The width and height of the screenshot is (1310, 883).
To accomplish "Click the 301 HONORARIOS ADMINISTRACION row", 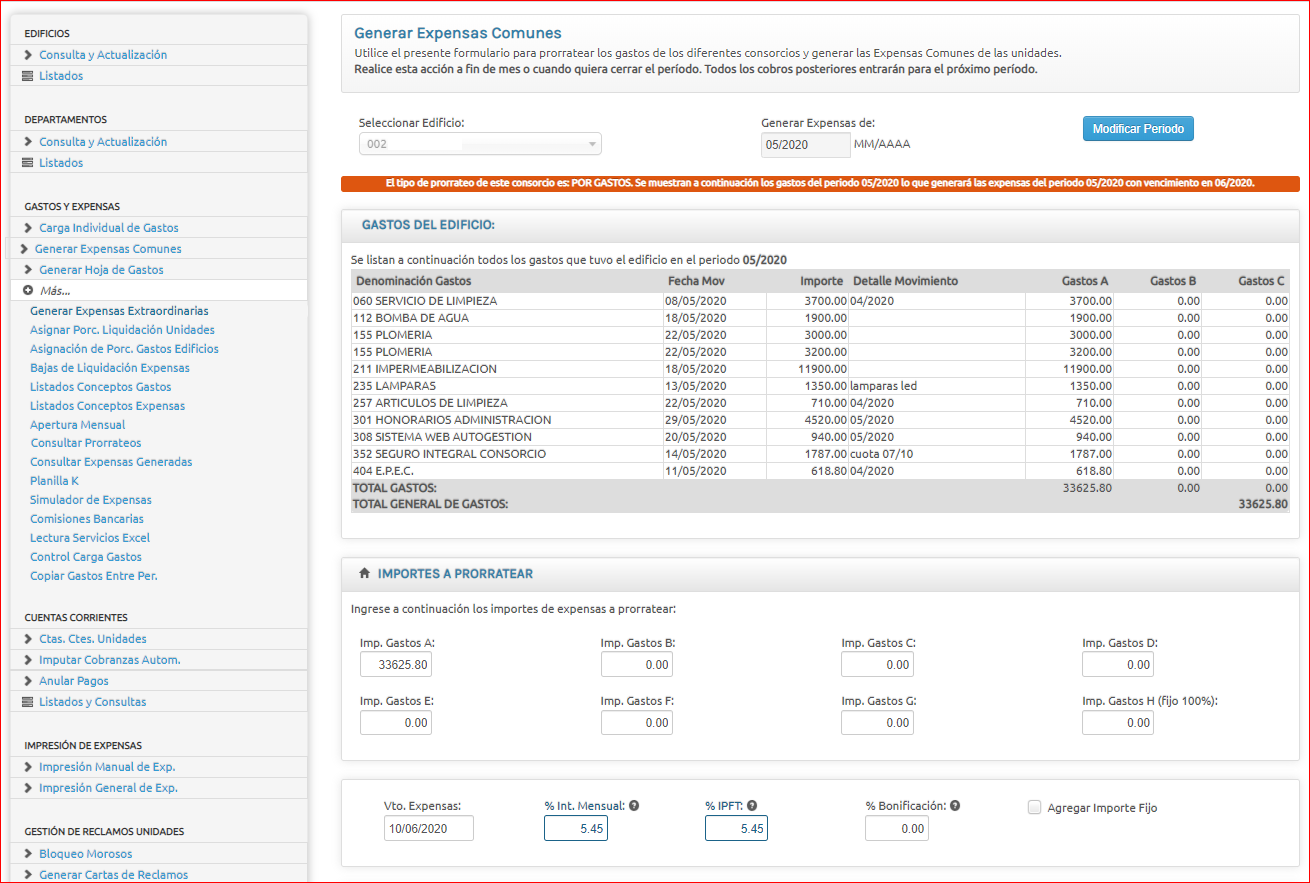I will (820, 420).
